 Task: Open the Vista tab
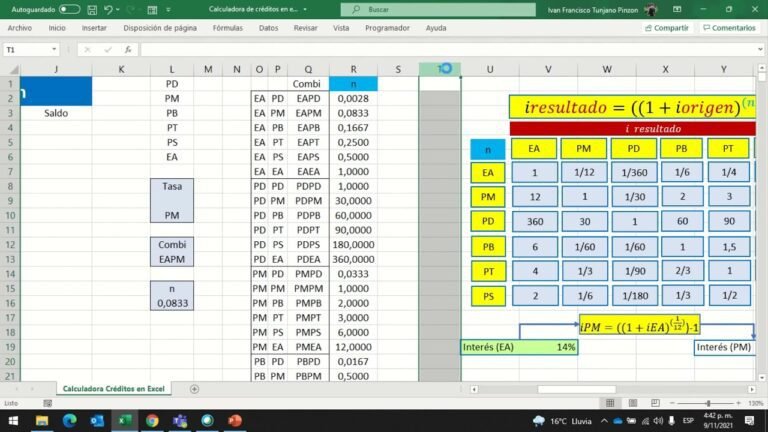click(341, 28)
